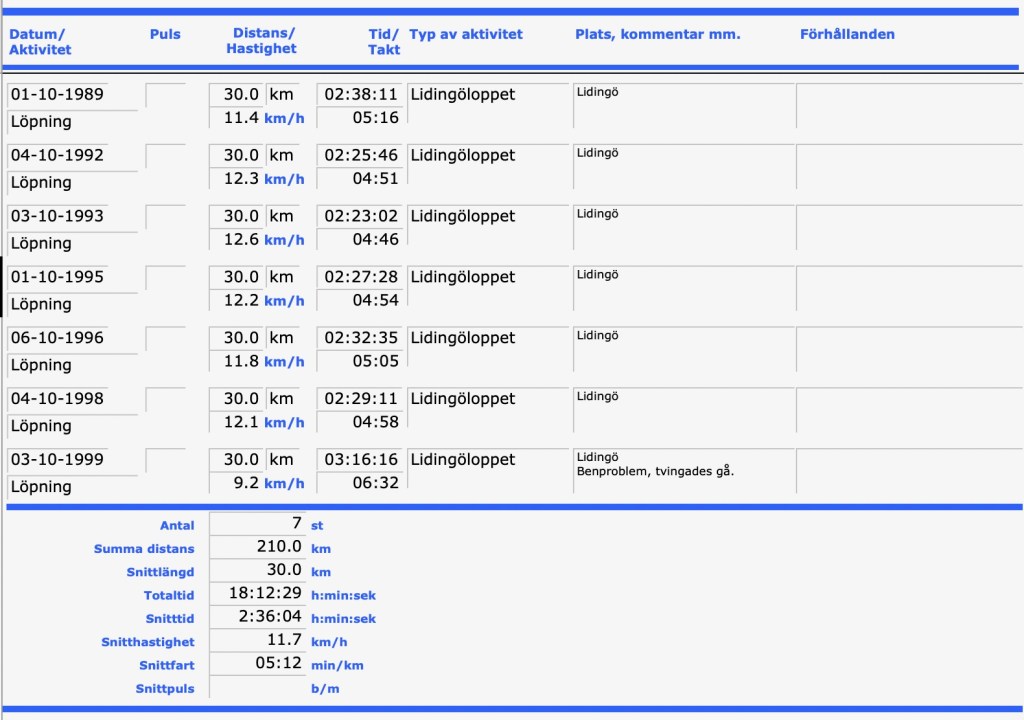Click the Puls column header
1024x720 pixels.
point(165,34)
